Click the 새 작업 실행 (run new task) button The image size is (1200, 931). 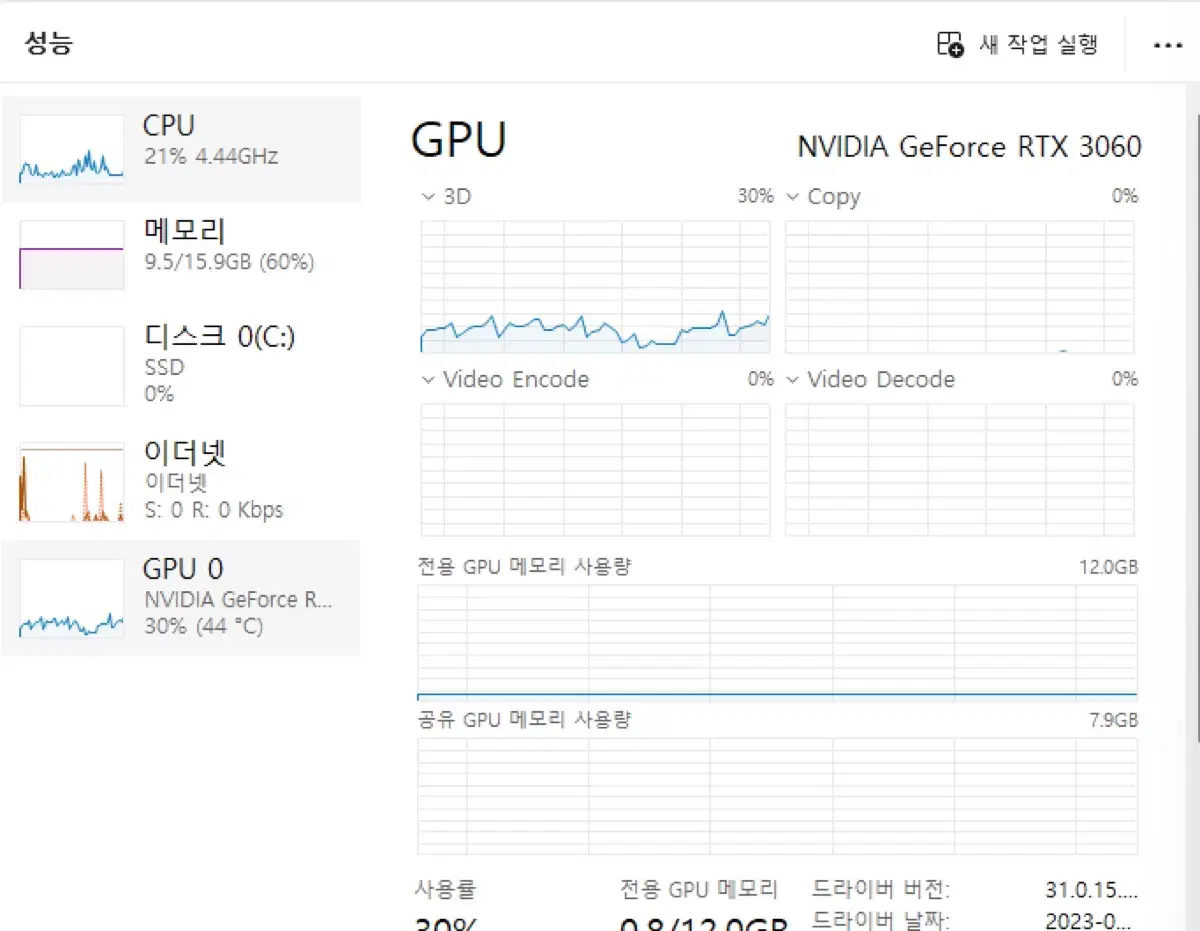coord(1018,44)
